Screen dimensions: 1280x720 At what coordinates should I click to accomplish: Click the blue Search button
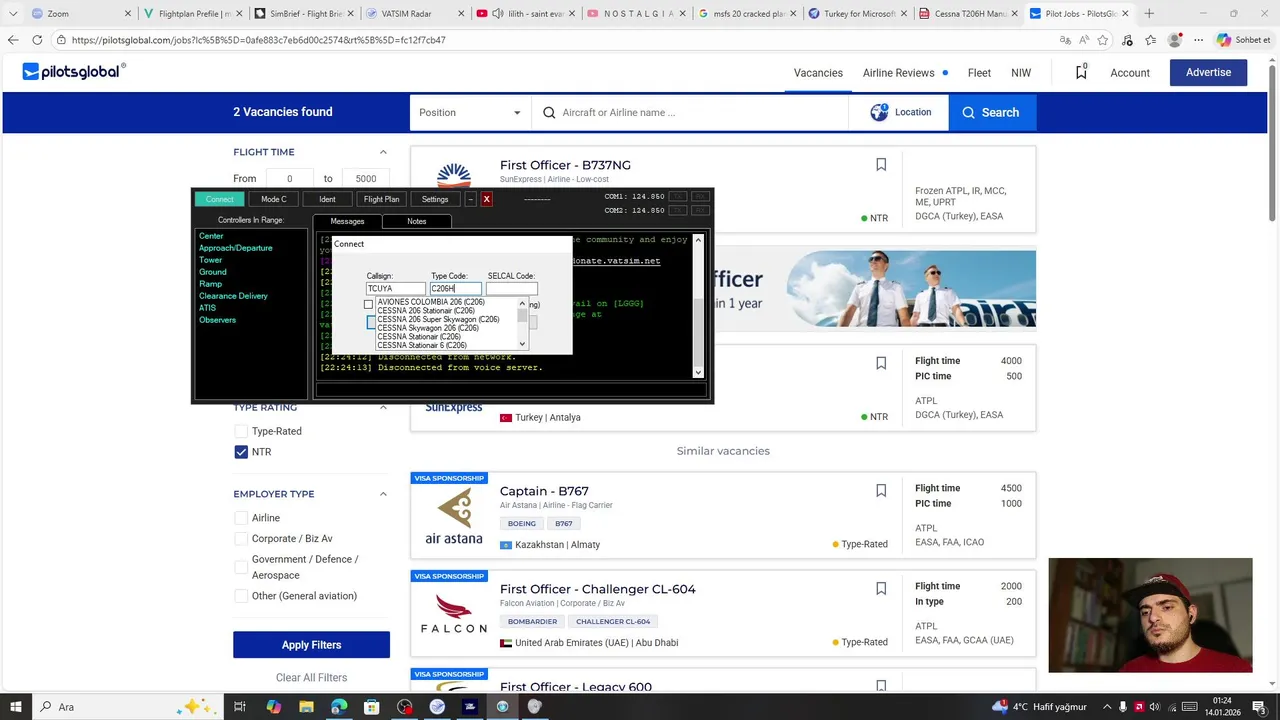(991, 112)
